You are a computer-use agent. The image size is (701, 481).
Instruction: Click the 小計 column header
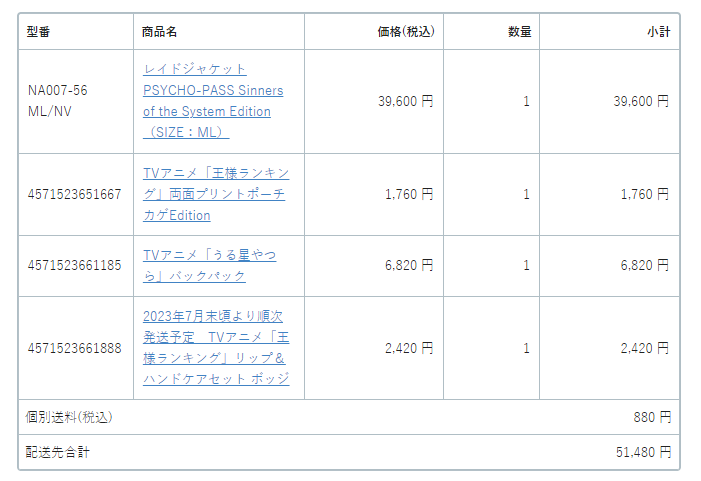tap(659, 32)
